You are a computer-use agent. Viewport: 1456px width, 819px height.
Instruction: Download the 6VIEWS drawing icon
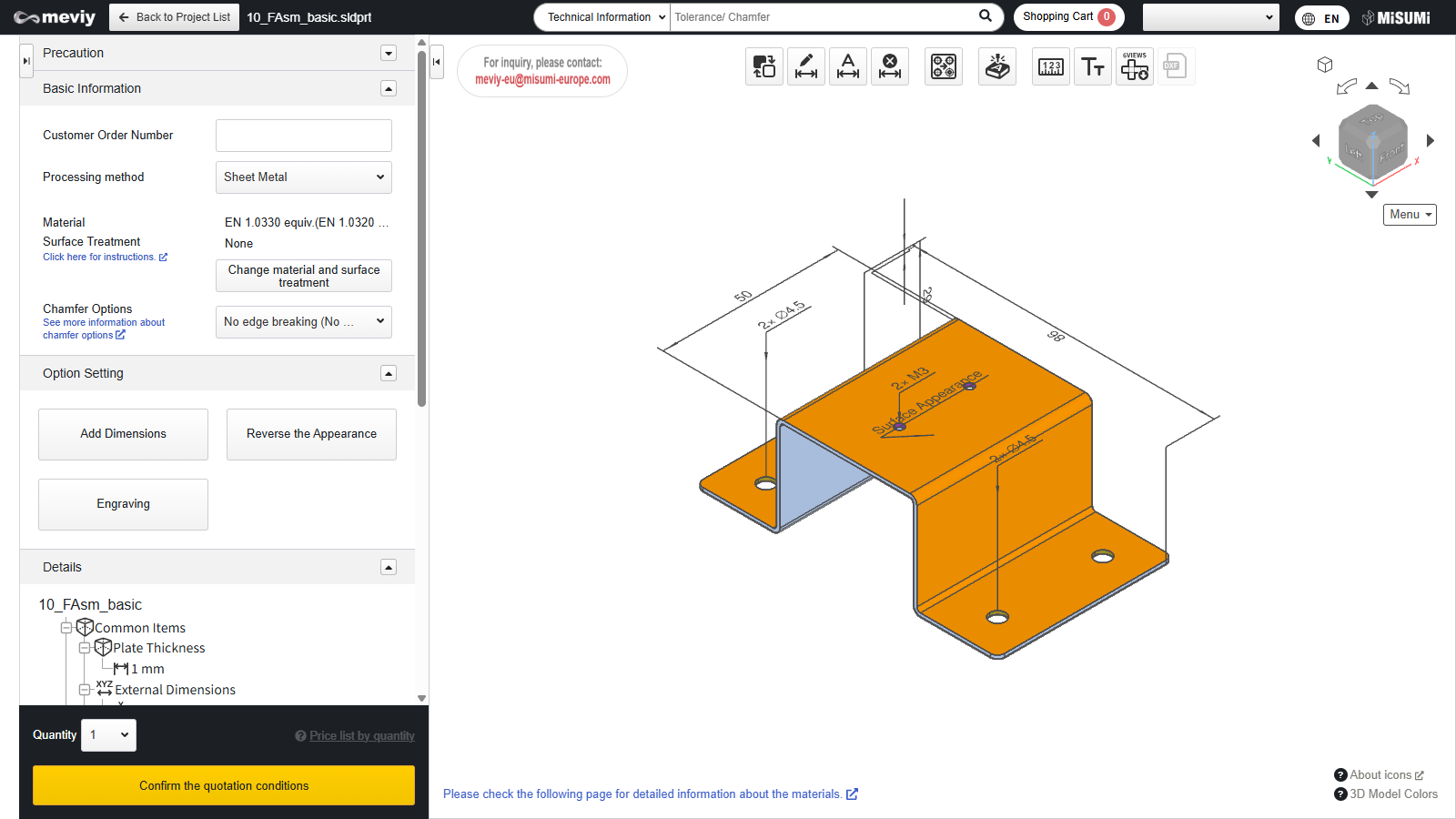(x=1135, y=66)
